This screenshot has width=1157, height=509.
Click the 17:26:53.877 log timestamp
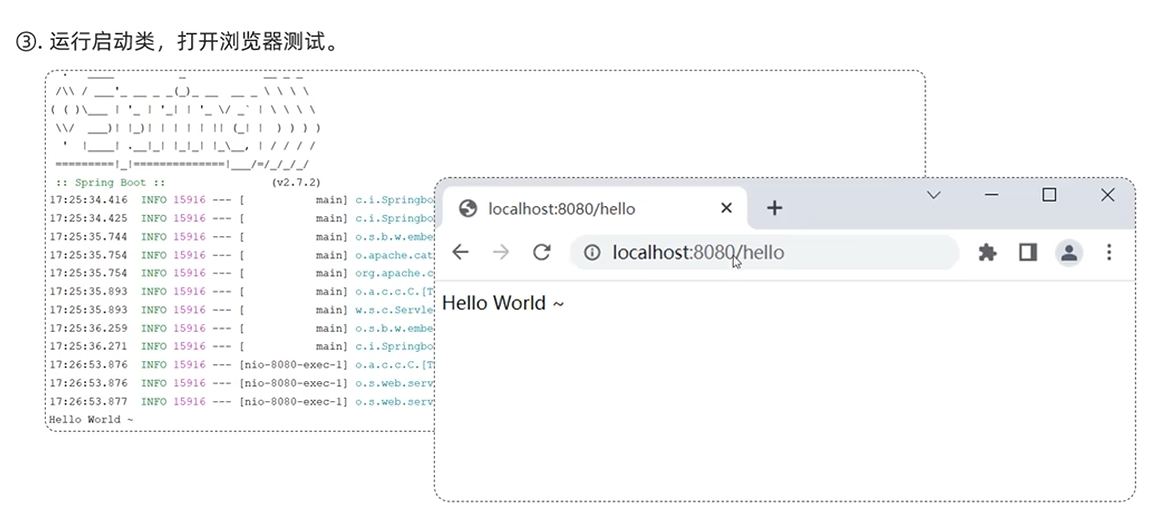[88, 401]
